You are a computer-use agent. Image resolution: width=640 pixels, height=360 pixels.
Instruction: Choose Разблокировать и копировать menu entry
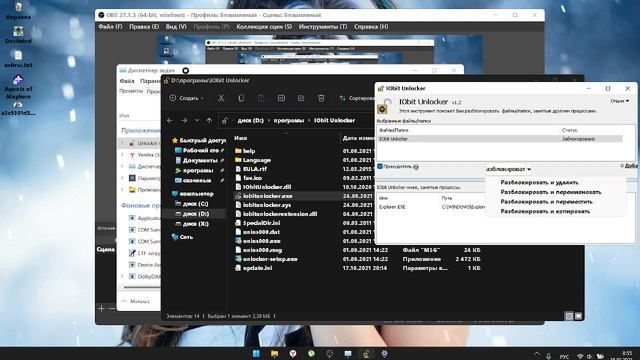[x=545, y=211]
